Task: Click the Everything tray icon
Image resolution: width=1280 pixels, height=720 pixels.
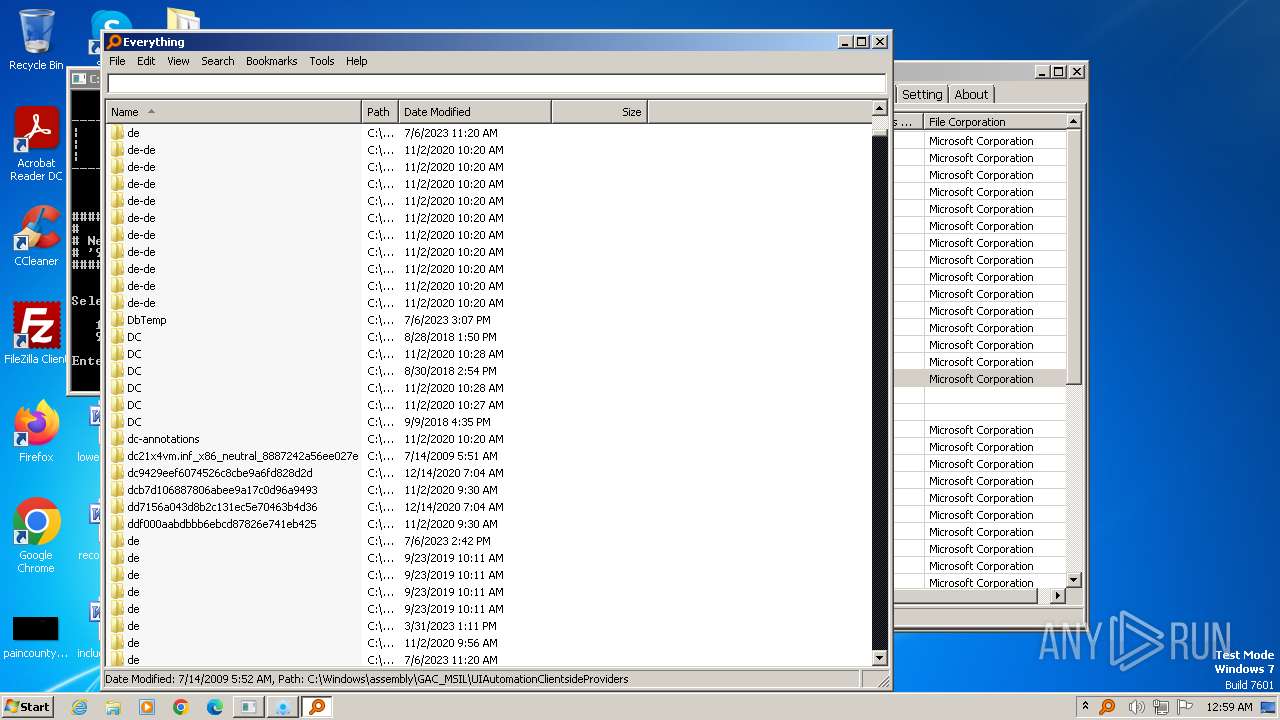Action: click(x=1107, y=707)
